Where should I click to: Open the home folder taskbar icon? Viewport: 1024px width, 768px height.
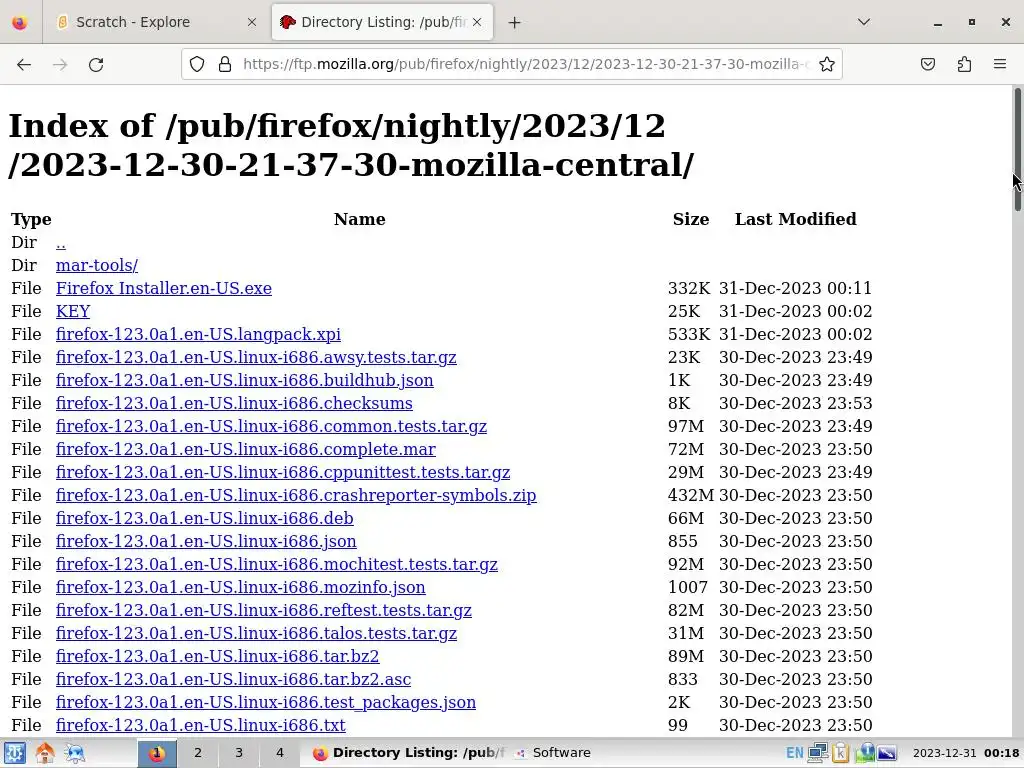tap(44, 753)
